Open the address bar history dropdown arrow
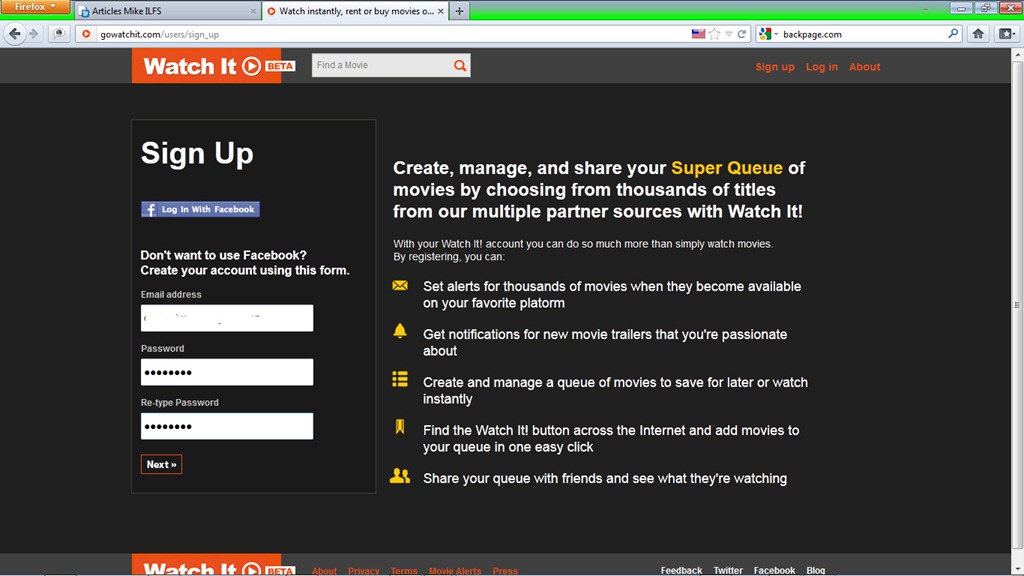 tap(728, 34)
